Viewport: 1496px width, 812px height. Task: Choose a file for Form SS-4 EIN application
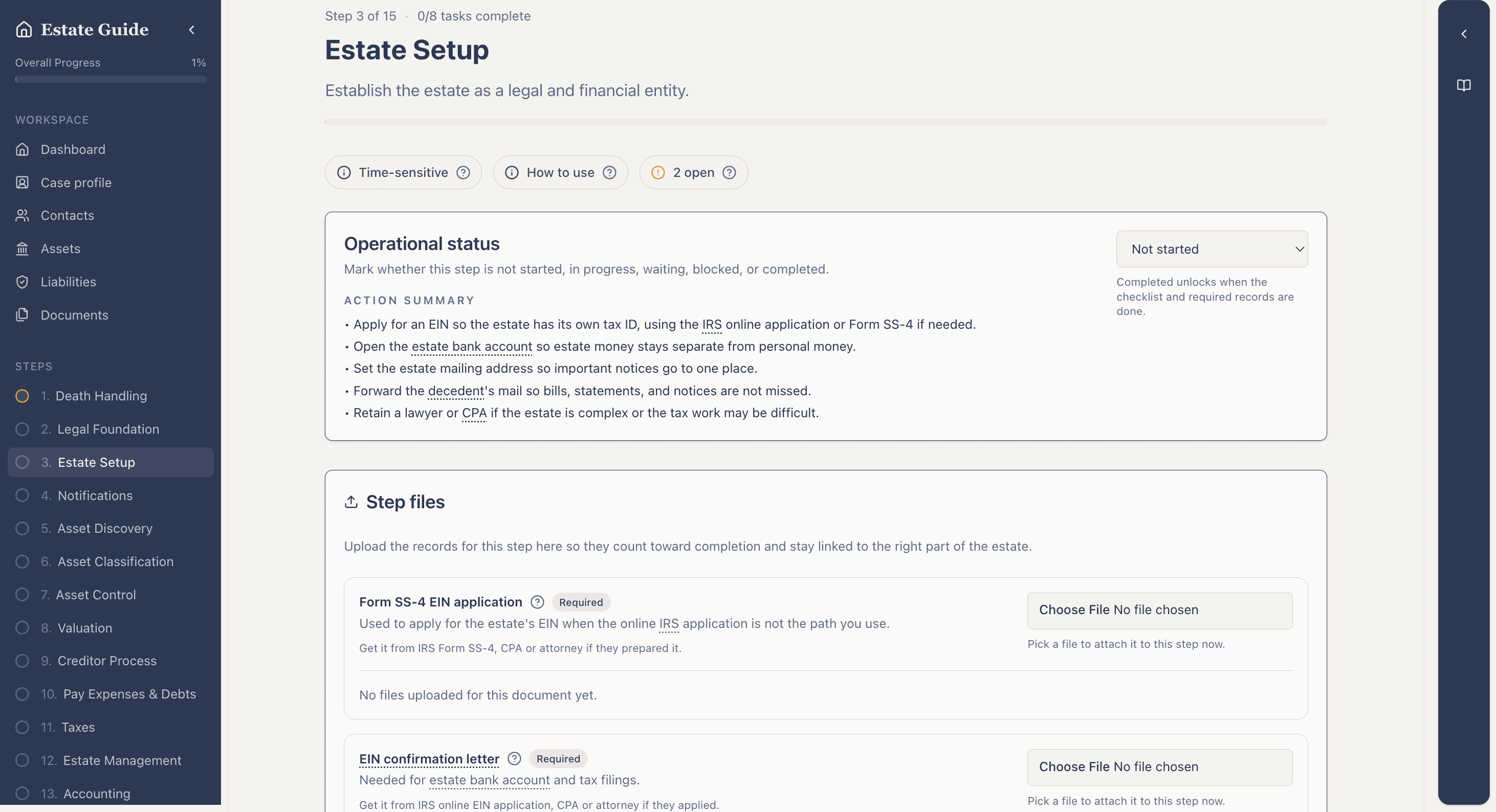(x=1160, y=610)
